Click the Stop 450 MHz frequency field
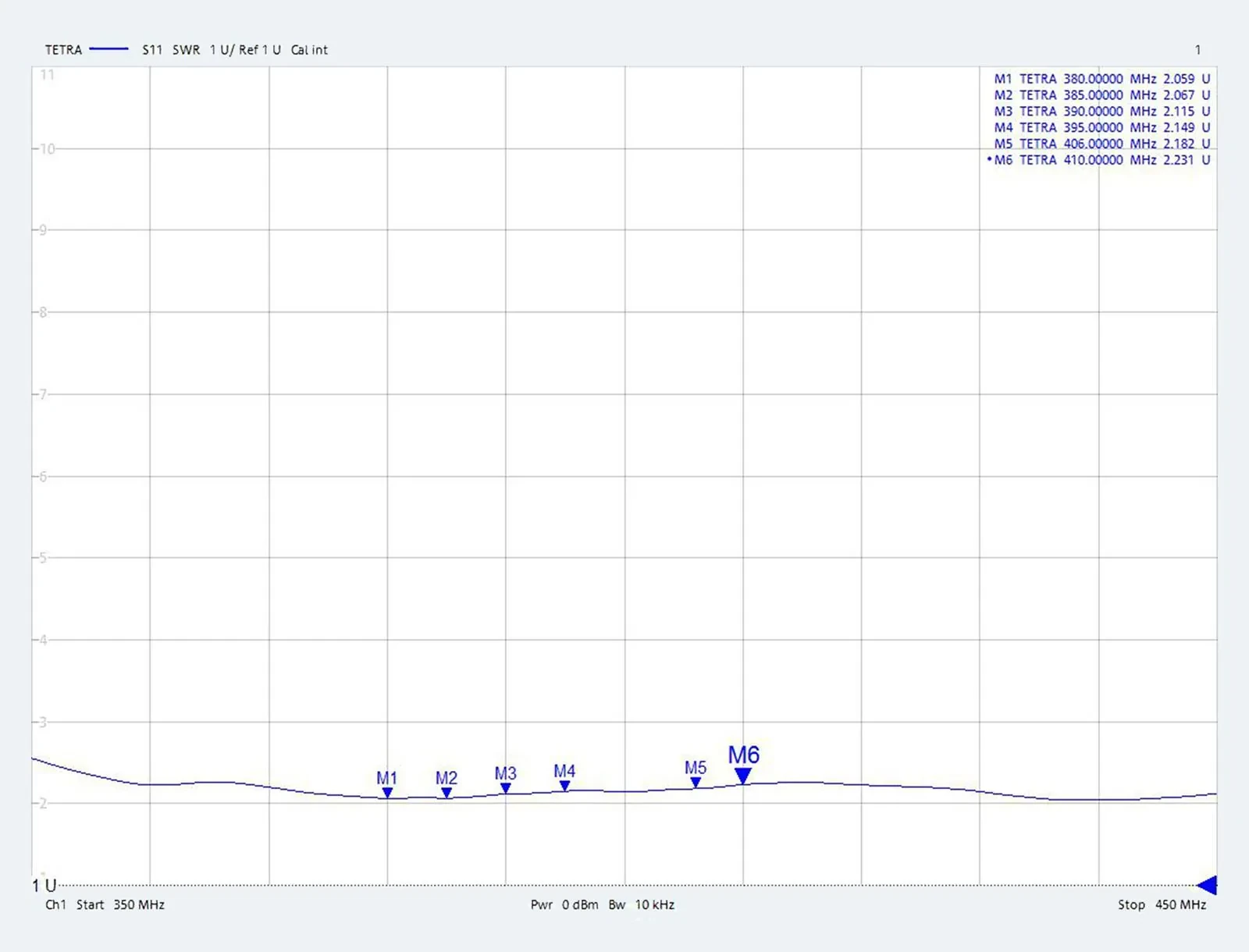The height and width of the screenshot is (952, 1249). click(x=1162, y=904)
